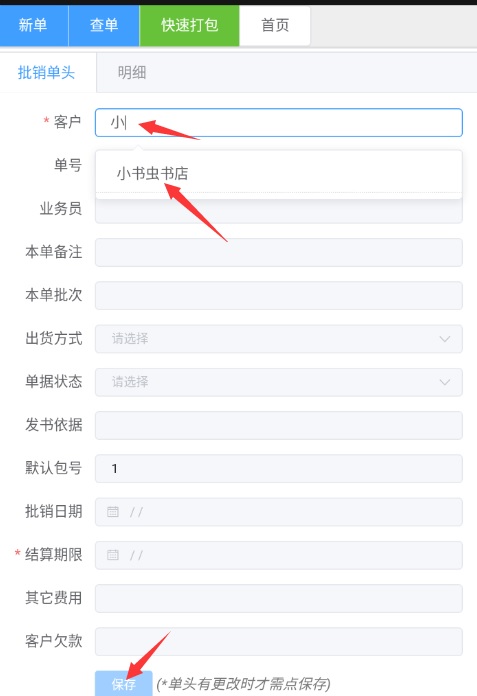The width and height of the screenshot is (477, 696).
Task: Expand the 单据状态 dropdown arrow
Action: pyautogui.click(x=445, y=382)
